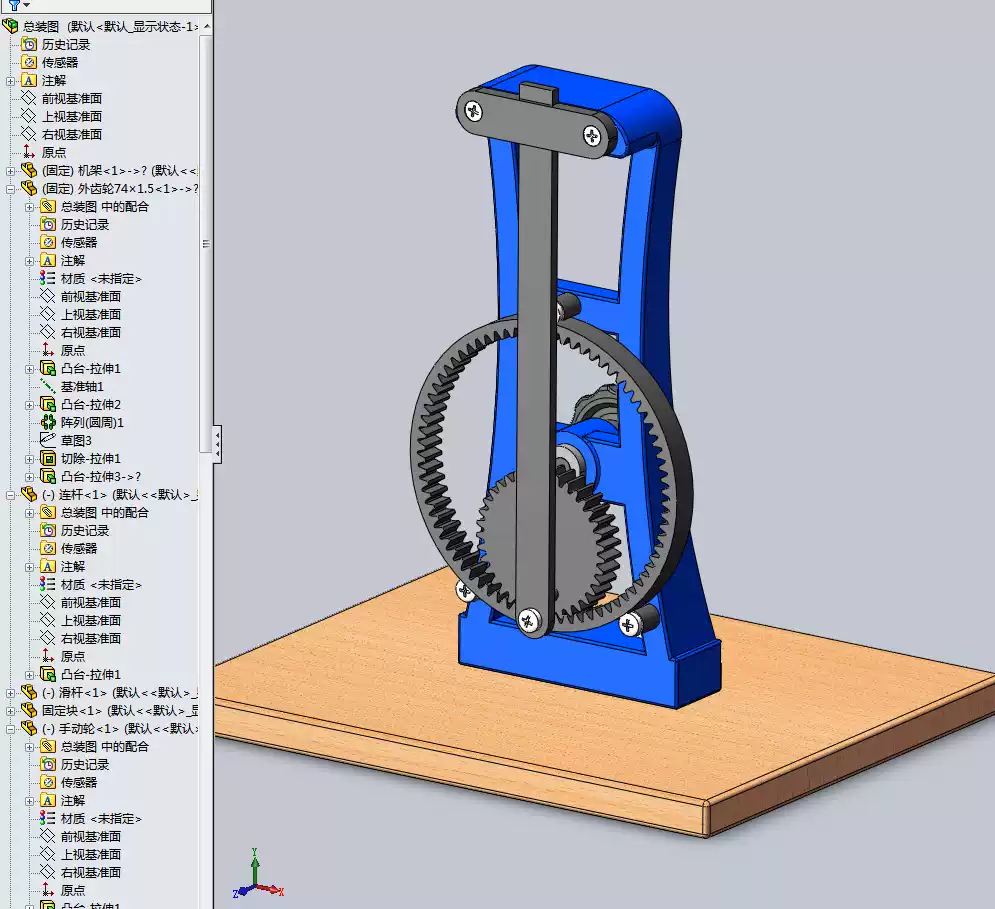Select the 材质<未指定> material icon
This screenshot has width=995, height=909.
tap(47, 278)
